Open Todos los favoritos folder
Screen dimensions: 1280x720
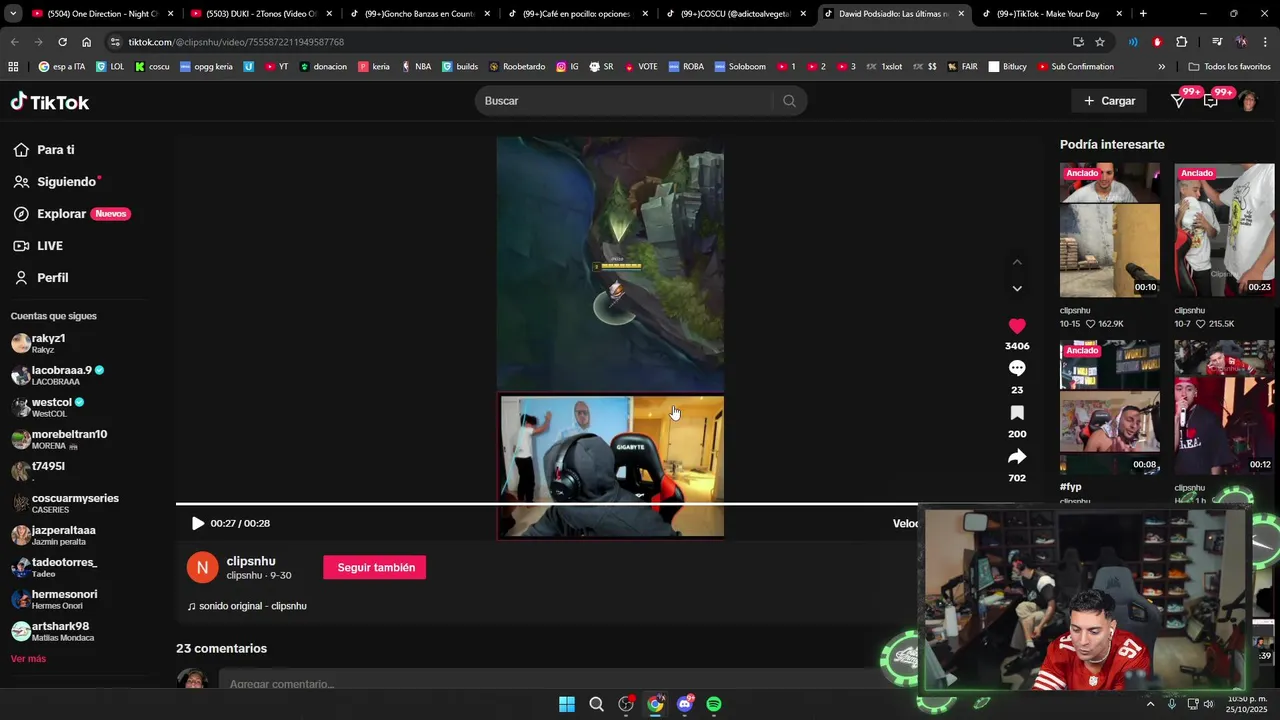tap(1229, 67)
